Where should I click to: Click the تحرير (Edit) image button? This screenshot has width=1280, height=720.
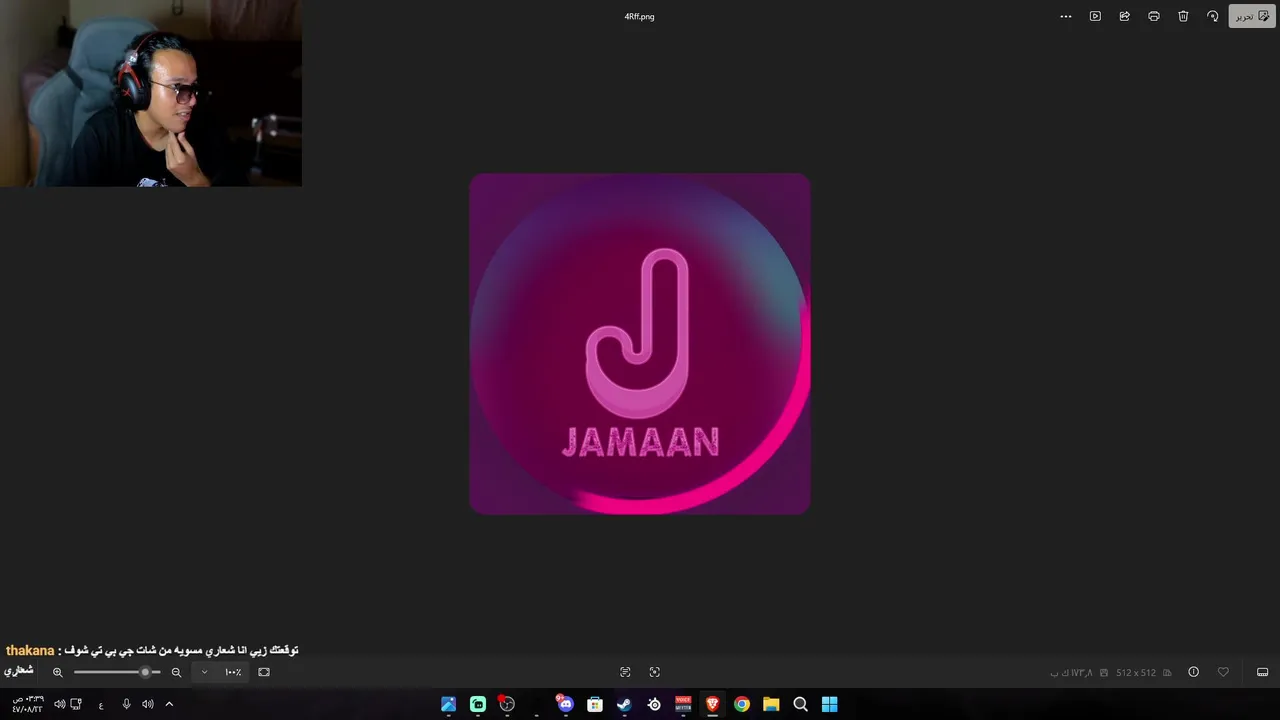point(1251,16)
